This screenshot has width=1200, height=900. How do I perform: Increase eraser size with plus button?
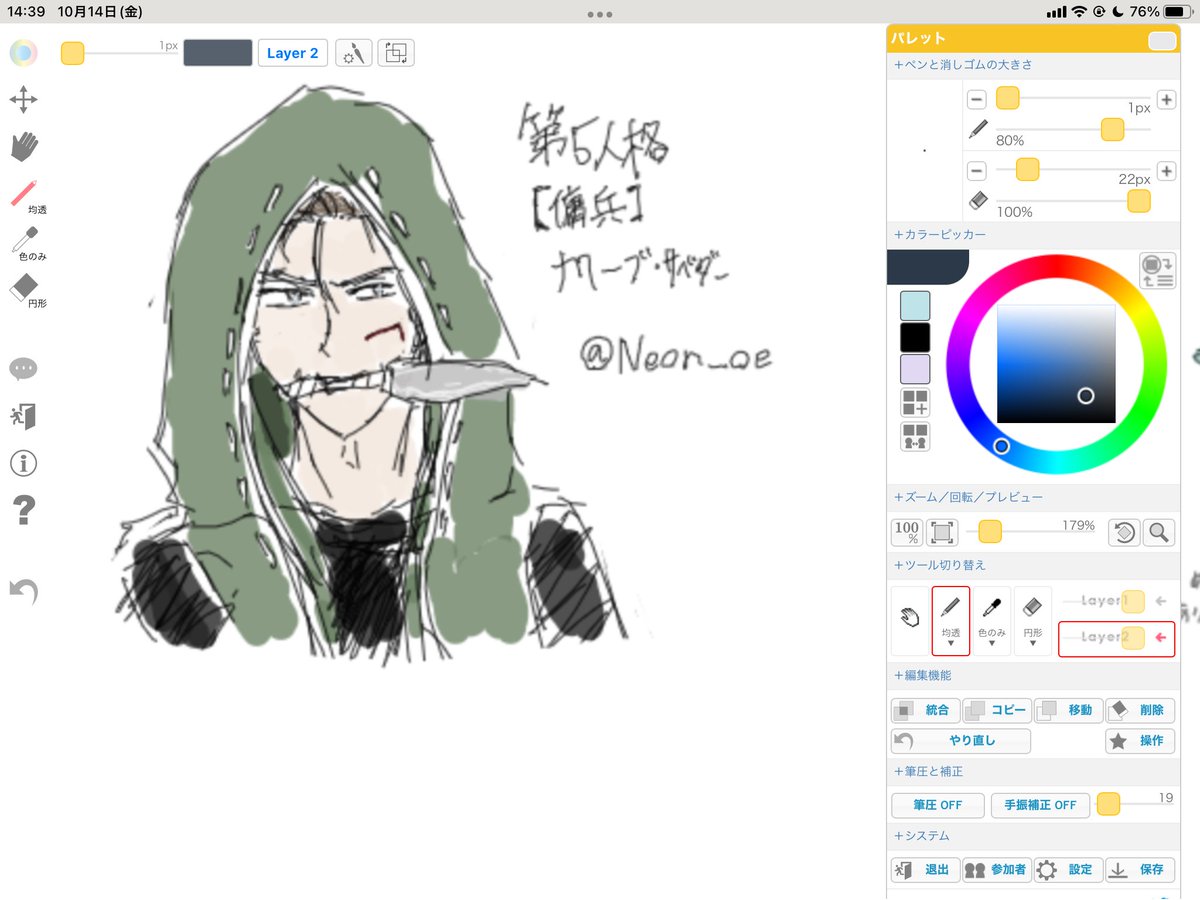pos(1166,170)
